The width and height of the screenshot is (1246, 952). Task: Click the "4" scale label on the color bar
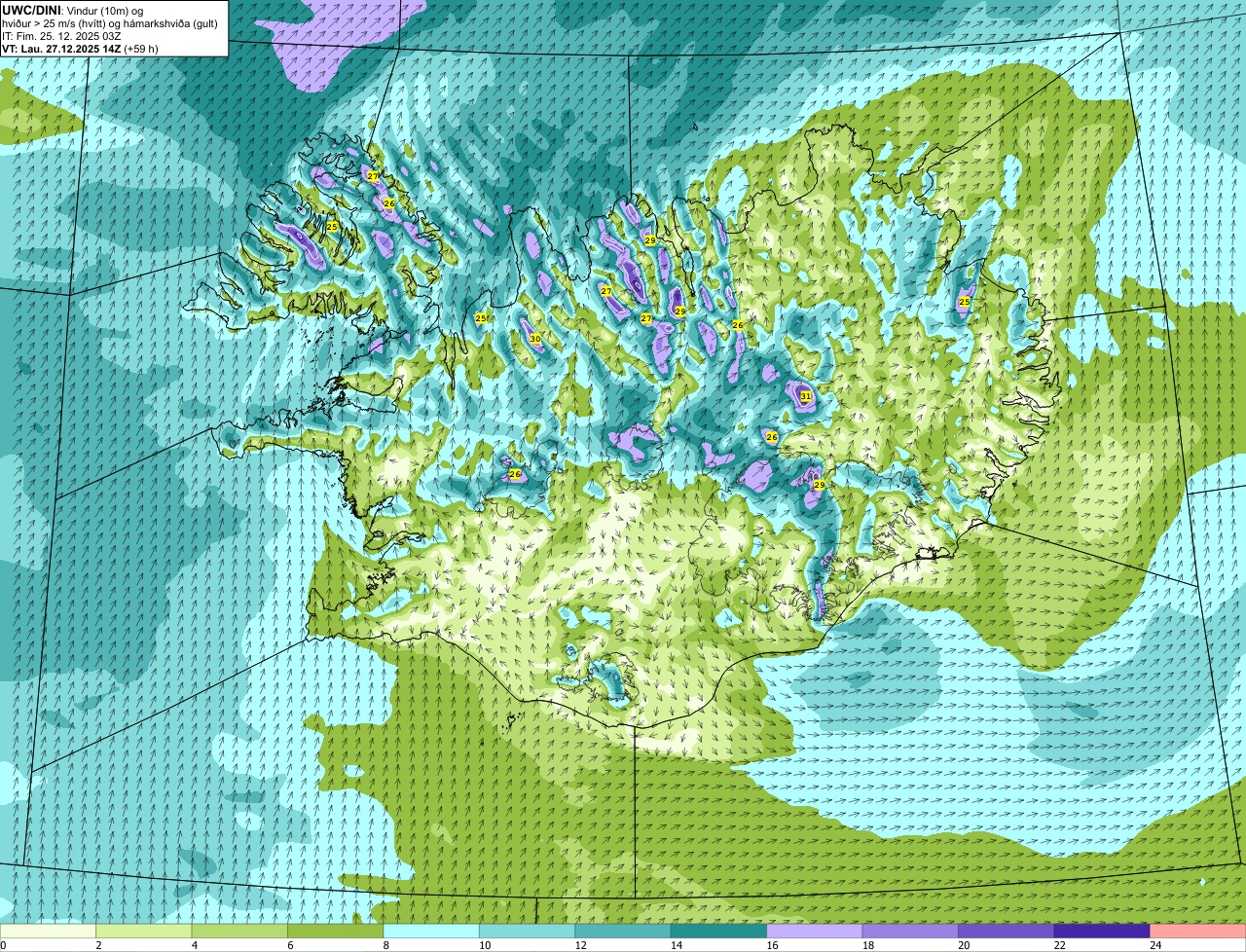coord(195,944)
